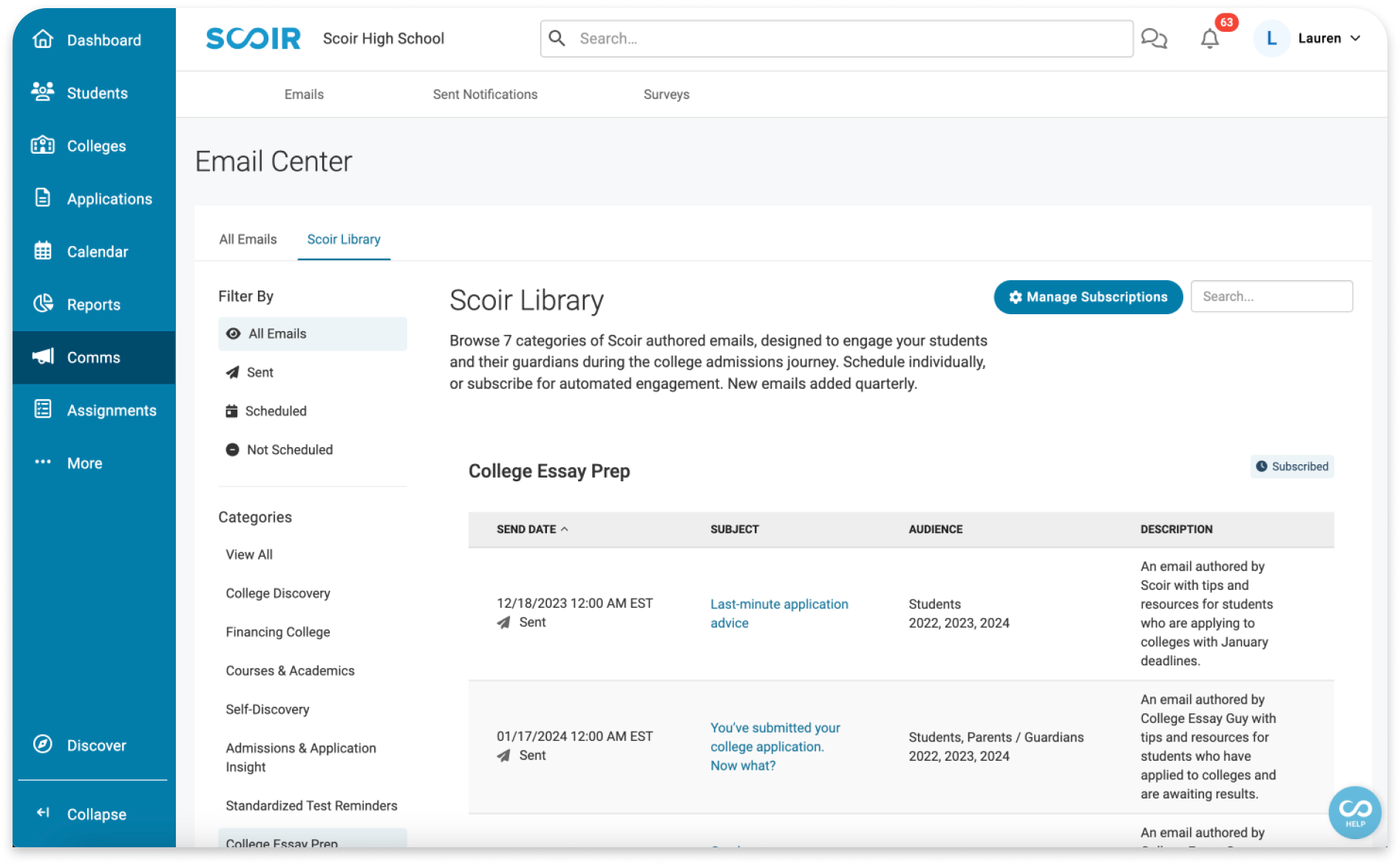Select Financing College category
Image resolution: width=1400 pixels, height=865 pixels.
[x=278, y=632]
